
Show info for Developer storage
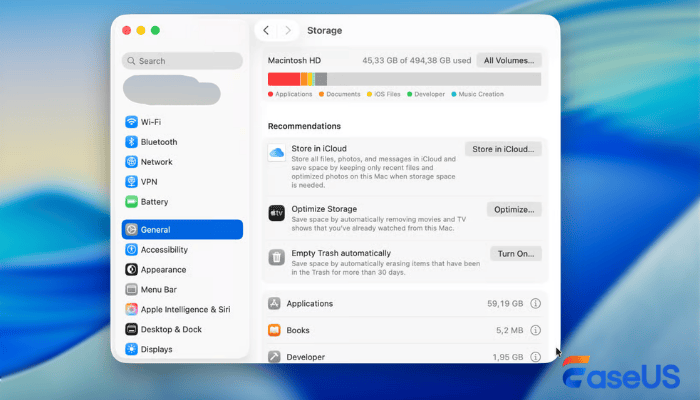(535, 357)
